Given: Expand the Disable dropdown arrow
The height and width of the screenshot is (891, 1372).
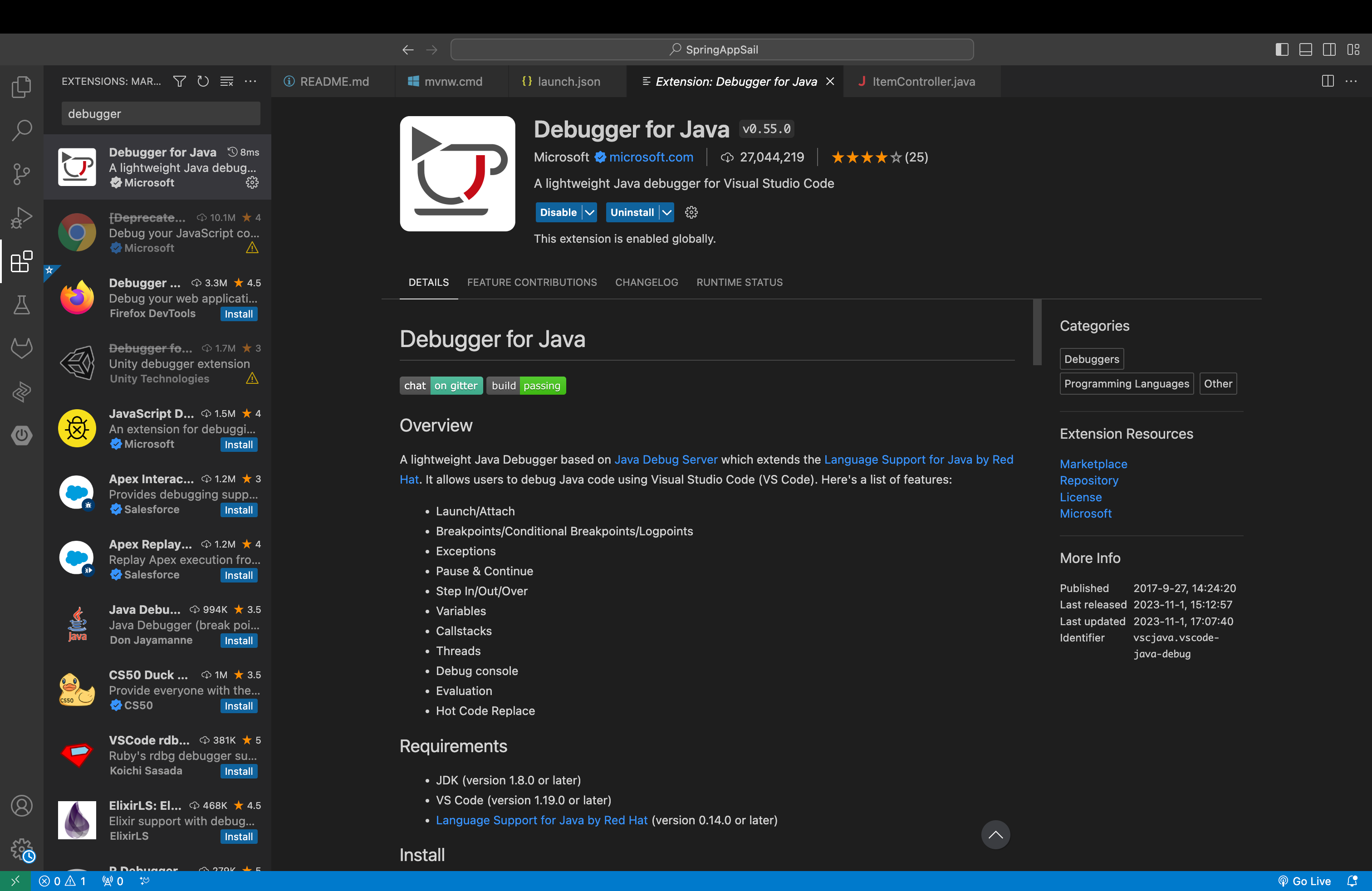Looking at the screenshot, I should click(x=591, y=212).
